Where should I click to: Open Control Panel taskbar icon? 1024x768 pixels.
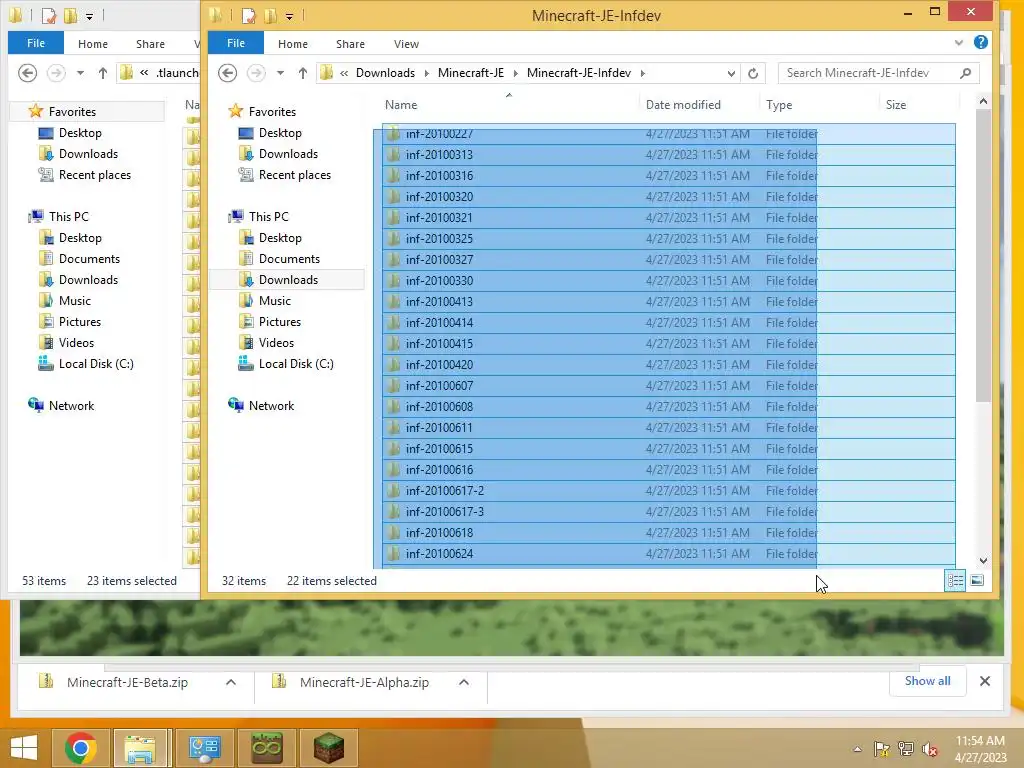click(204, 748)
